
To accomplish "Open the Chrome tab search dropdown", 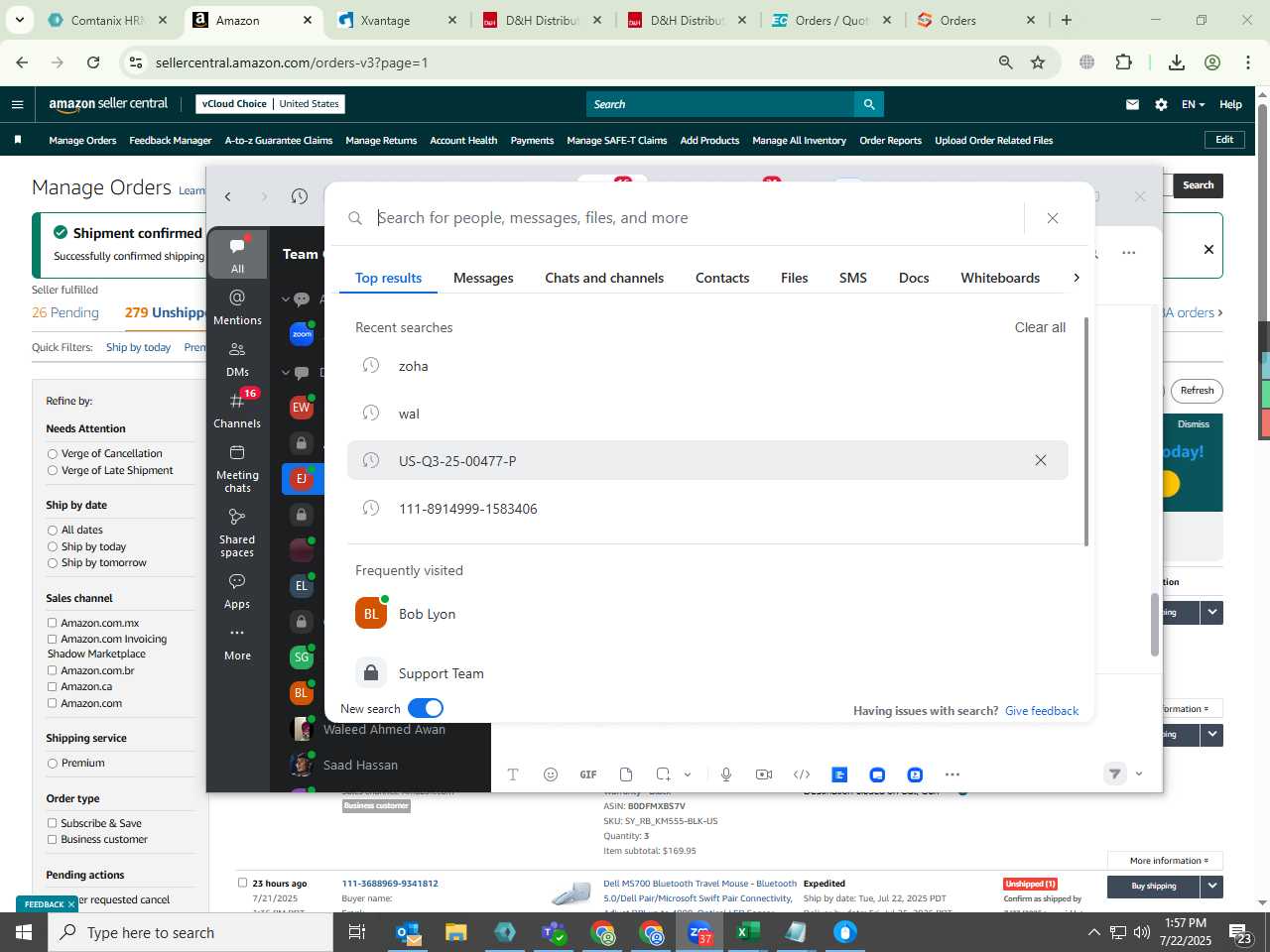I will click(x=19, y=20).
